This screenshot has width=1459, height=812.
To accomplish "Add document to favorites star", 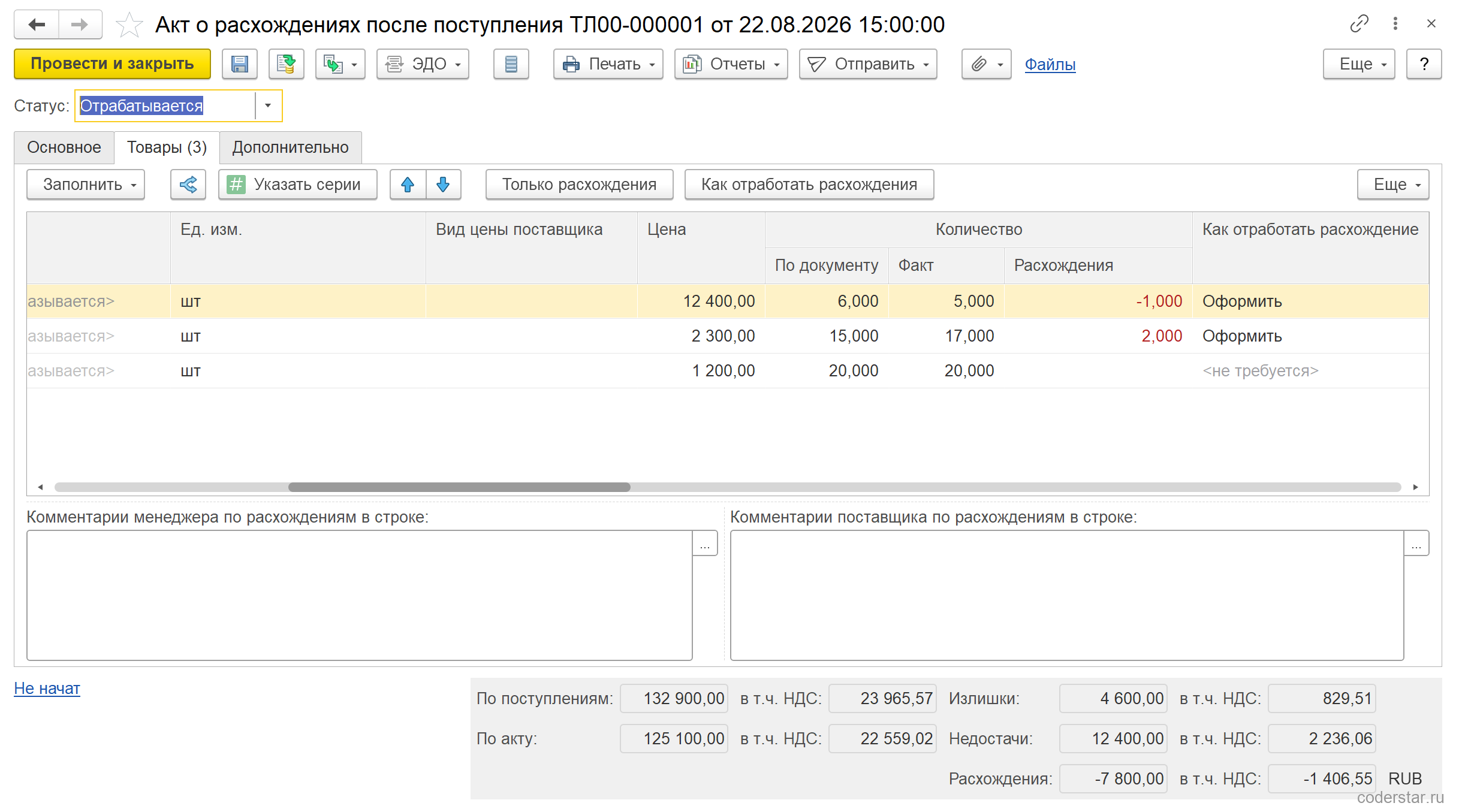I will [x=129, y=25].
